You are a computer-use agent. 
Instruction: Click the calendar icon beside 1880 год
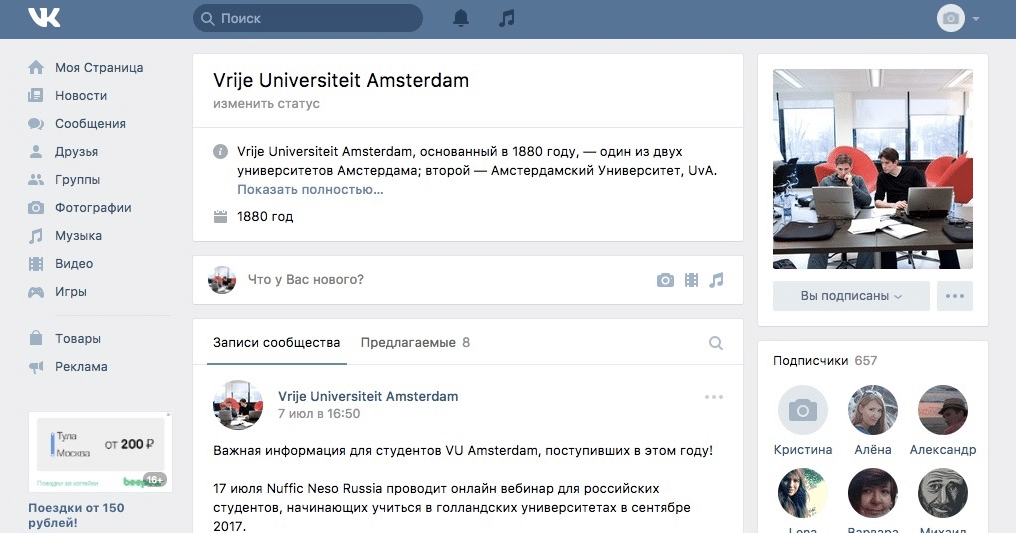pyautogui.click(x=220, y=216)
